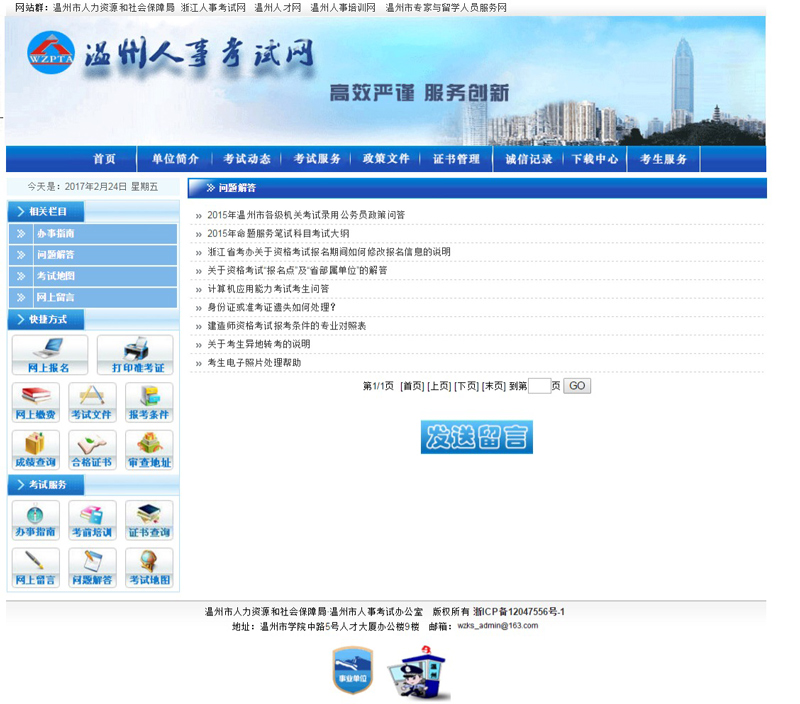Select 网上留言 in 相关栏目 sidebar
The image size is (800, 704).
93,297
